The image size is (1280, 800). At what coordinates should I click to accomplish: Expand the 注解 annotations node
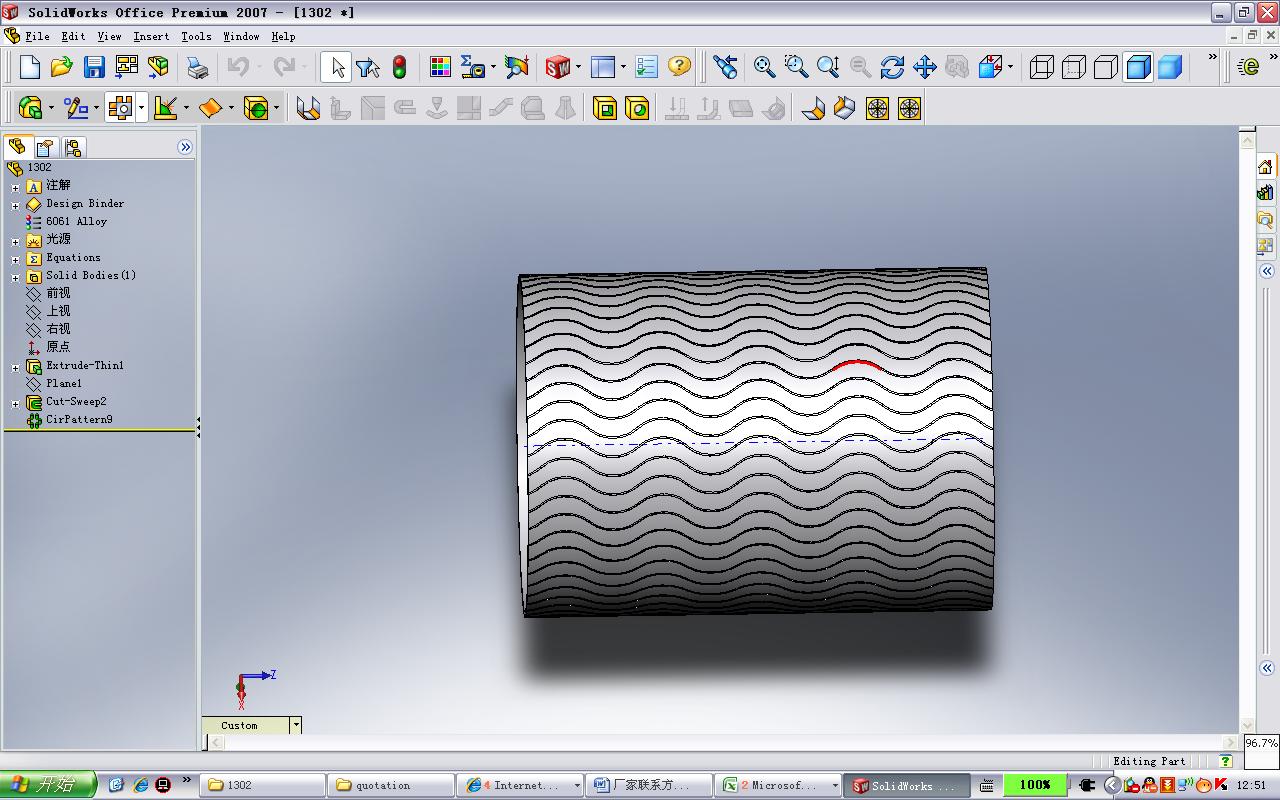(x=15, y=186)
